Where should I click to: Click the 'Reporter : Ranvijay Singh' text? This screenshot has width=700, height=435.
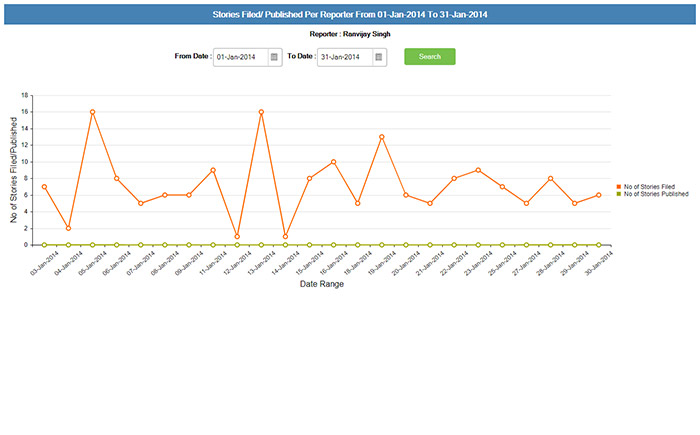[x=350, y=34]
